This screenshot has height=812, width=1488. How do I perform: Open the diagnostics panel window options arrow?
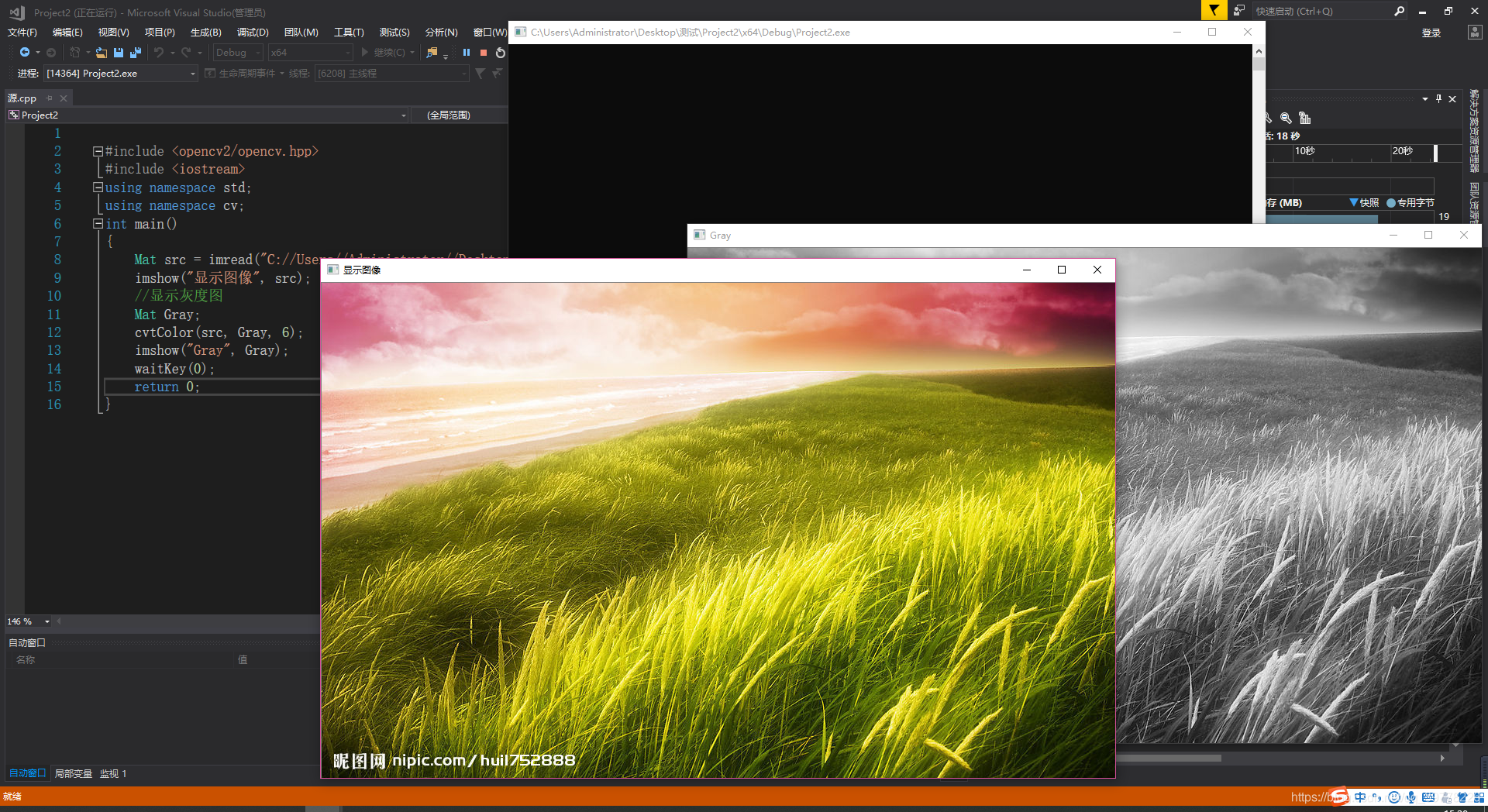tap(1425, 98)
